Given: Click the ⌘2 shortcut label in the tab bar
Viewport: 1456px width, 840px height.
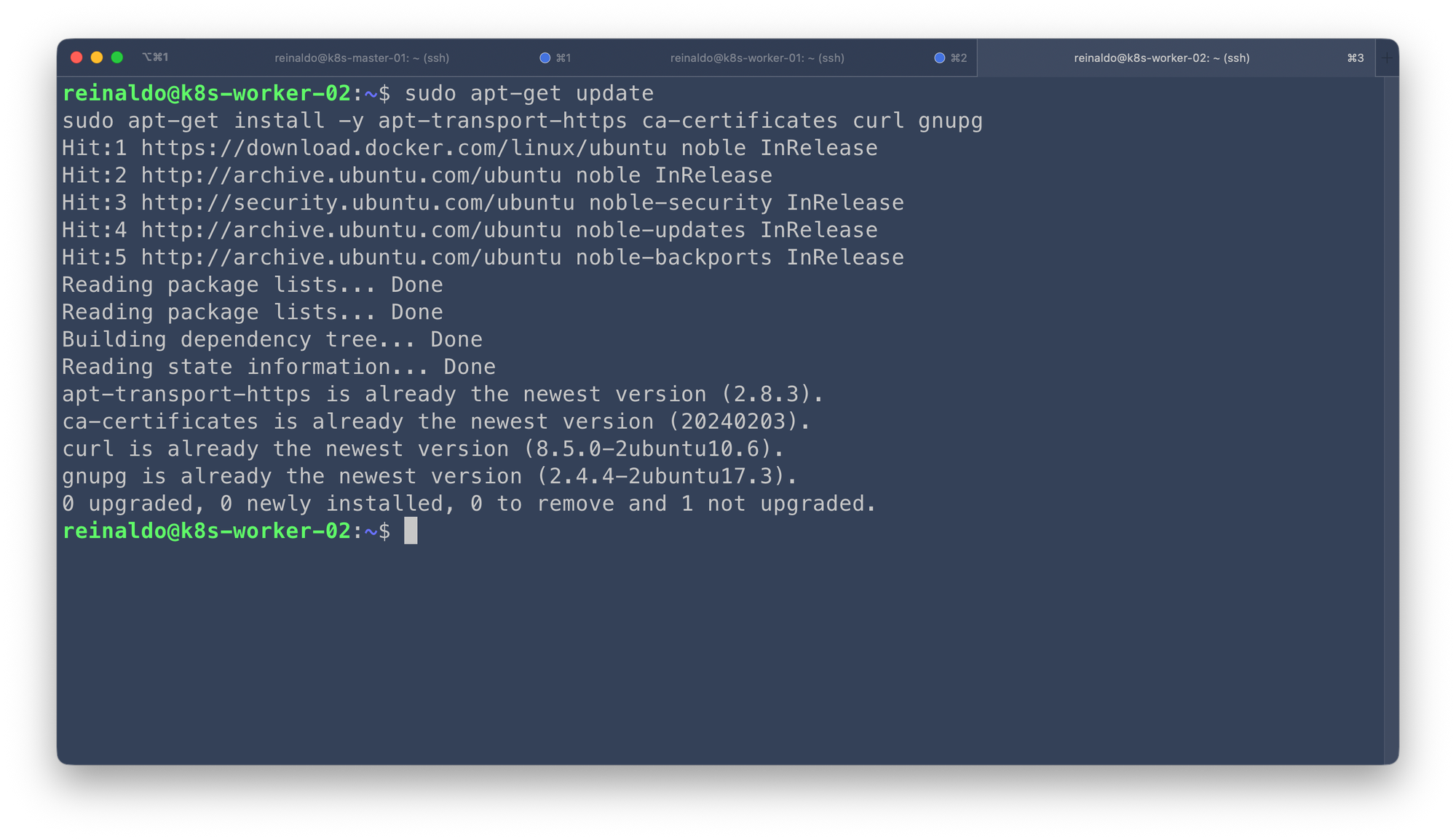Looking at the screenshot, I should click(959, 58).
